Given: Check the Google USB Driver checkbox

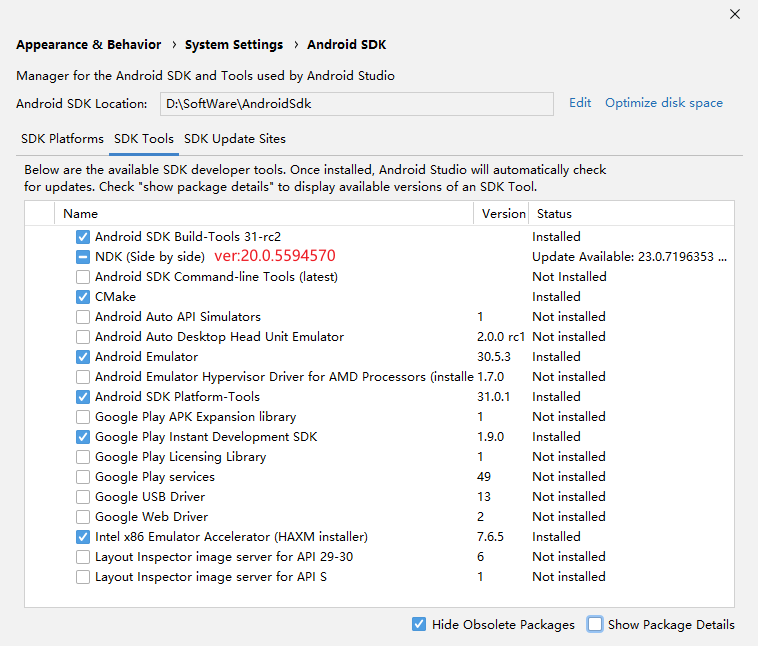Looking at the screenshot, I should pos(83,497).
